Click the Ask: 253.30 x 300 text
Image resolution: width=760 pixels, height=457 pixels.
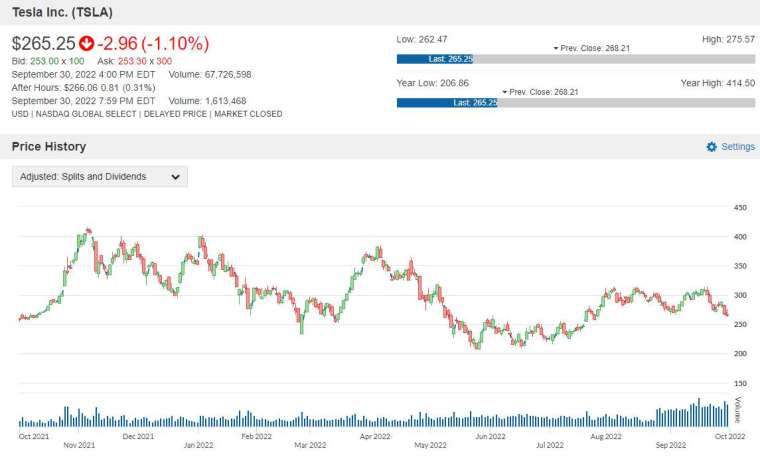point(134,61)
